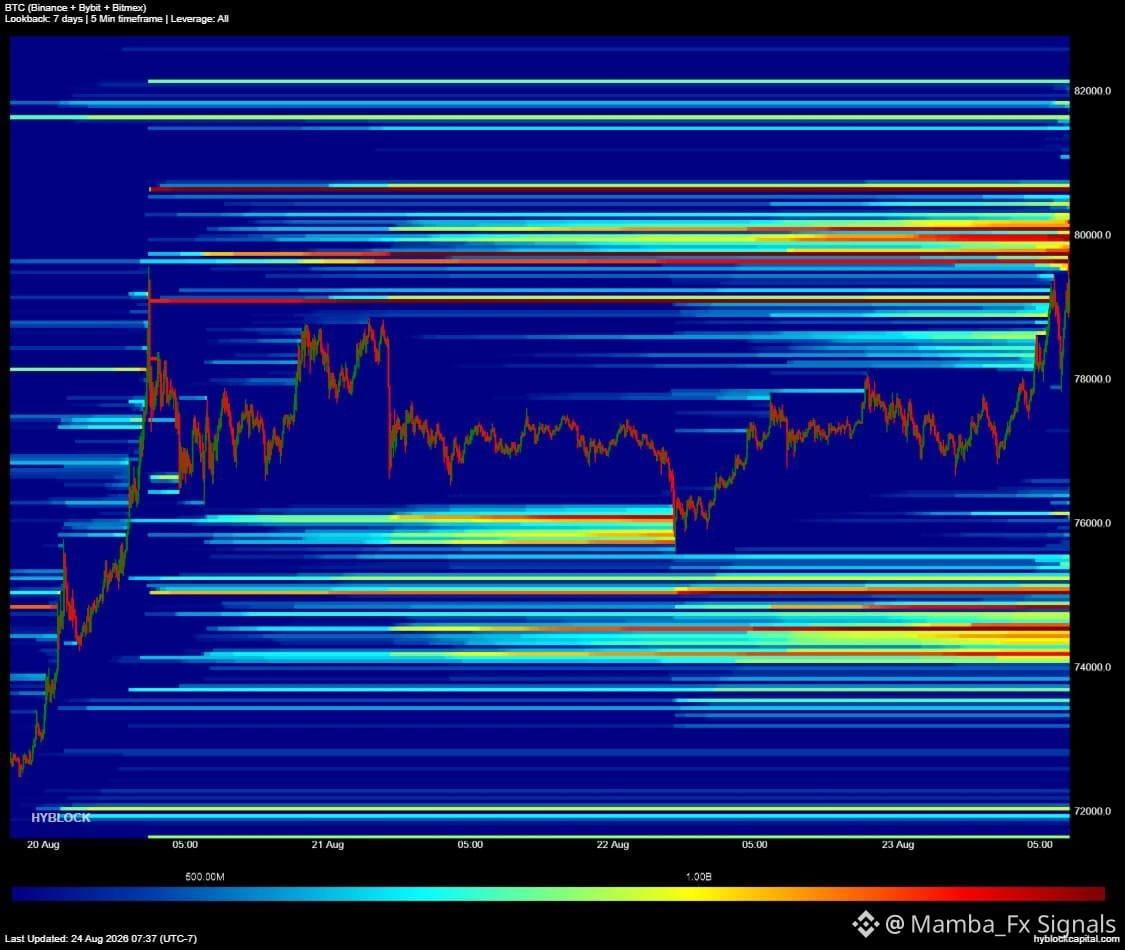This screenshot has height=950, width=1125.
Task: Click the 05:00 label after 22 Aug
Action: click(754, 845)
